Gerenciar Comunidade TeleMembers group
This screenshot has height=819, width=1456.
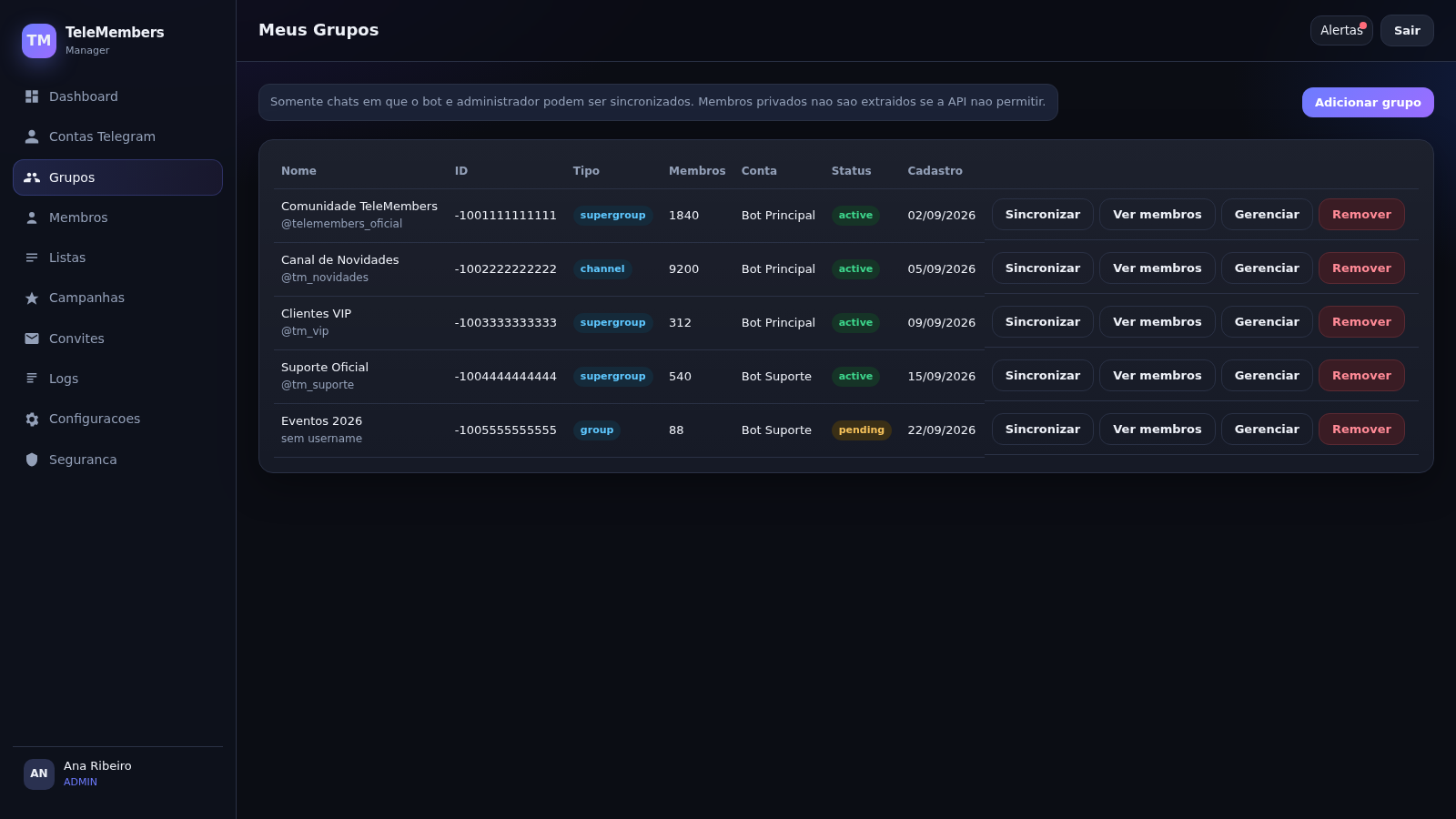(1267, 215)
